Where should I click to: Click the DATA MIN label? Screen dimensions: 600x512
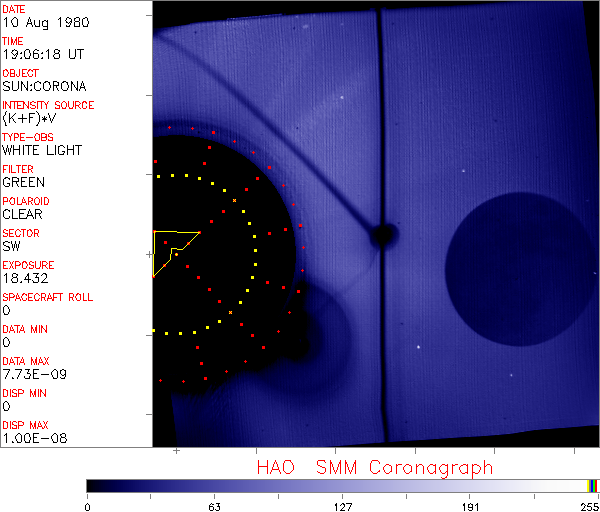(x=25, y=329)
